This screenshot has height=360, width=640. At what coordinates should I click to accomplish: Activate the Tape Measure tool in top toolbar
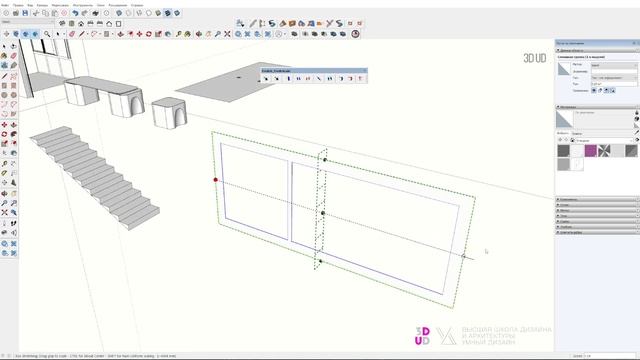[178, 34]
